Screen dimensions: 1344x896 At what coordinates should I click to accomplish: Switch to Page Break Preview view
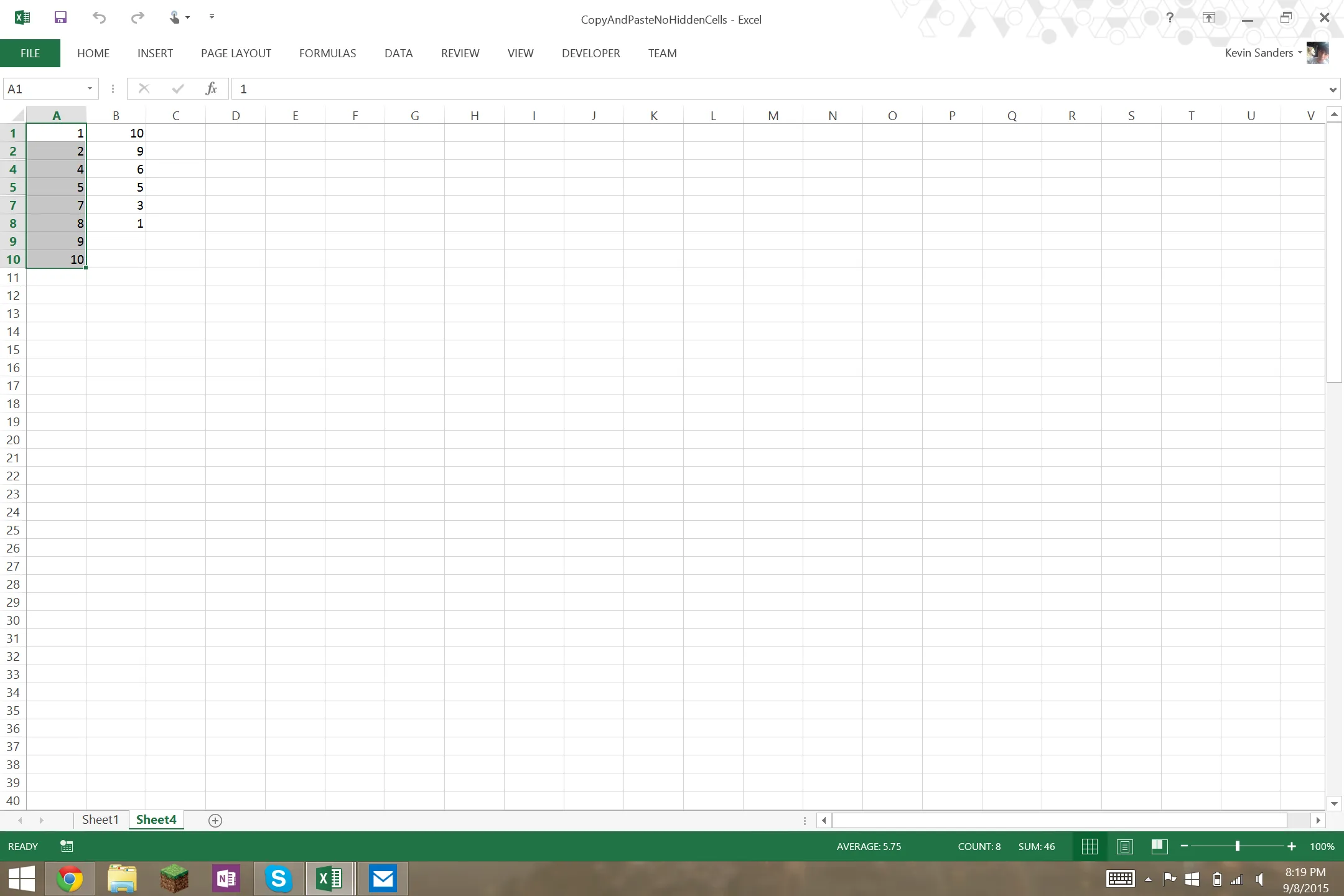coord(1159,846)
